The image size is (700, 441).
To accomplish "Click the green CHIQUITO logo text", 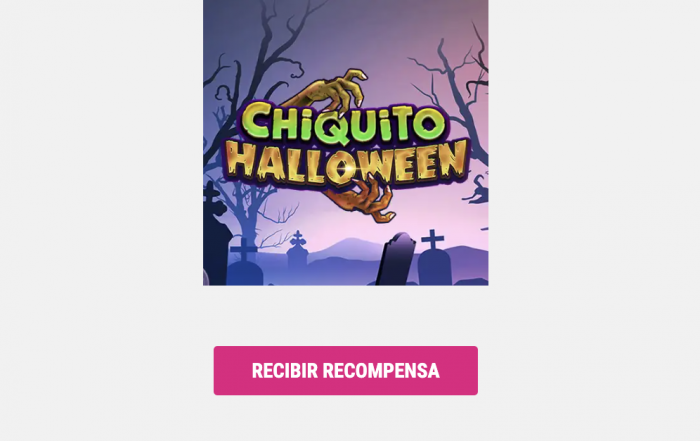I will pyautogui.click(x=343, y=123).
